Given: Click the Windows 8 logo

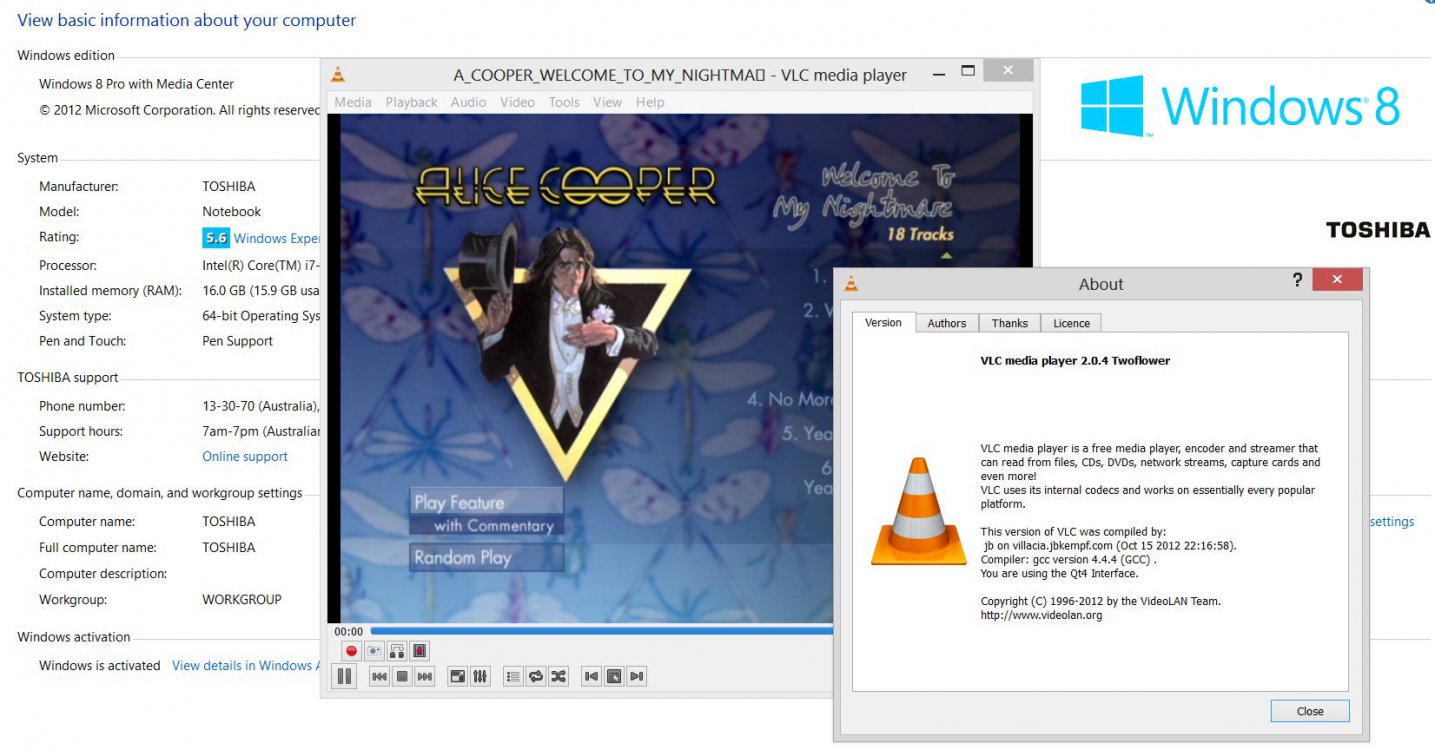Looking at the screenshot, I should coord(1240,106).
